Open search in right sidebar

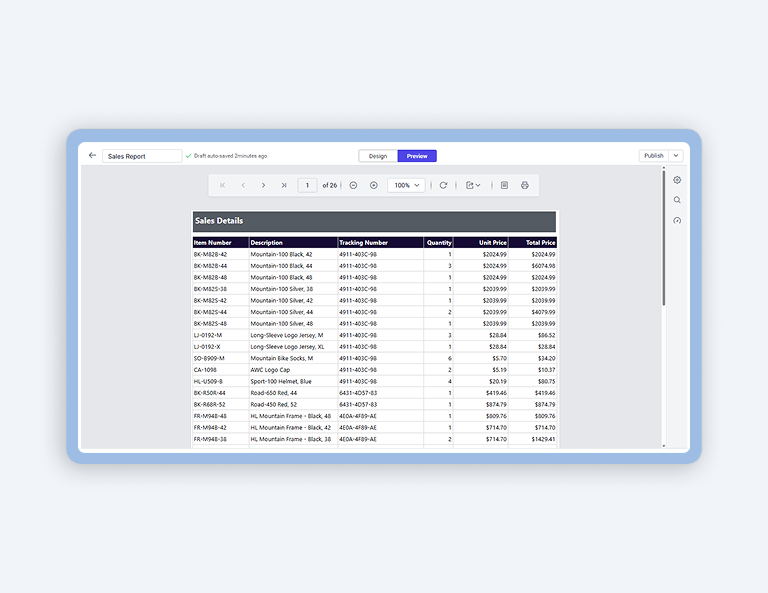coord(677,200)
